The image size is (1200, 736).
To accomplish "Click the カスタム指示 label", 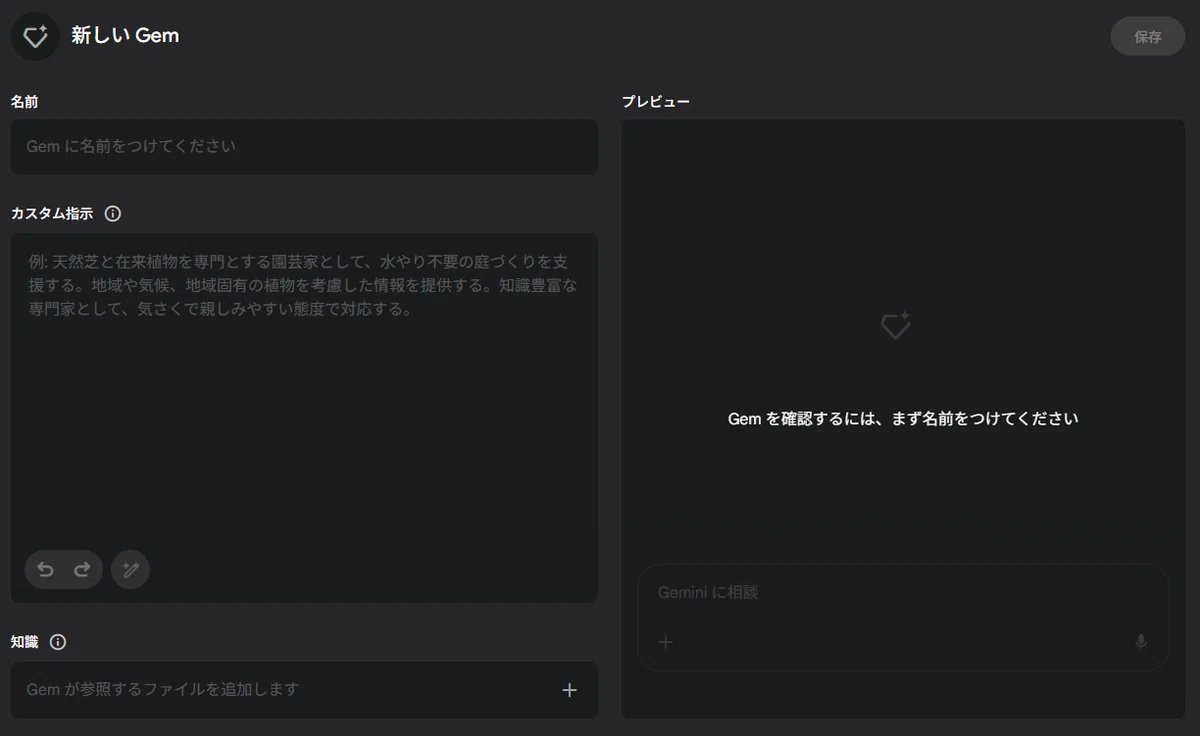I will (x=52, y=213).
